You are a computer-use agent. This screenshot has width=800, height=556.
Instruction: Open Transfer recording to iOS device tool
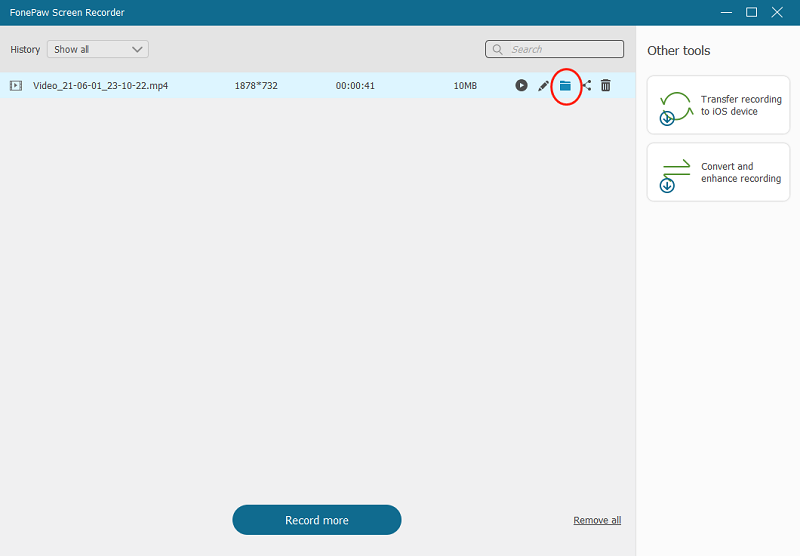(718, 105)
